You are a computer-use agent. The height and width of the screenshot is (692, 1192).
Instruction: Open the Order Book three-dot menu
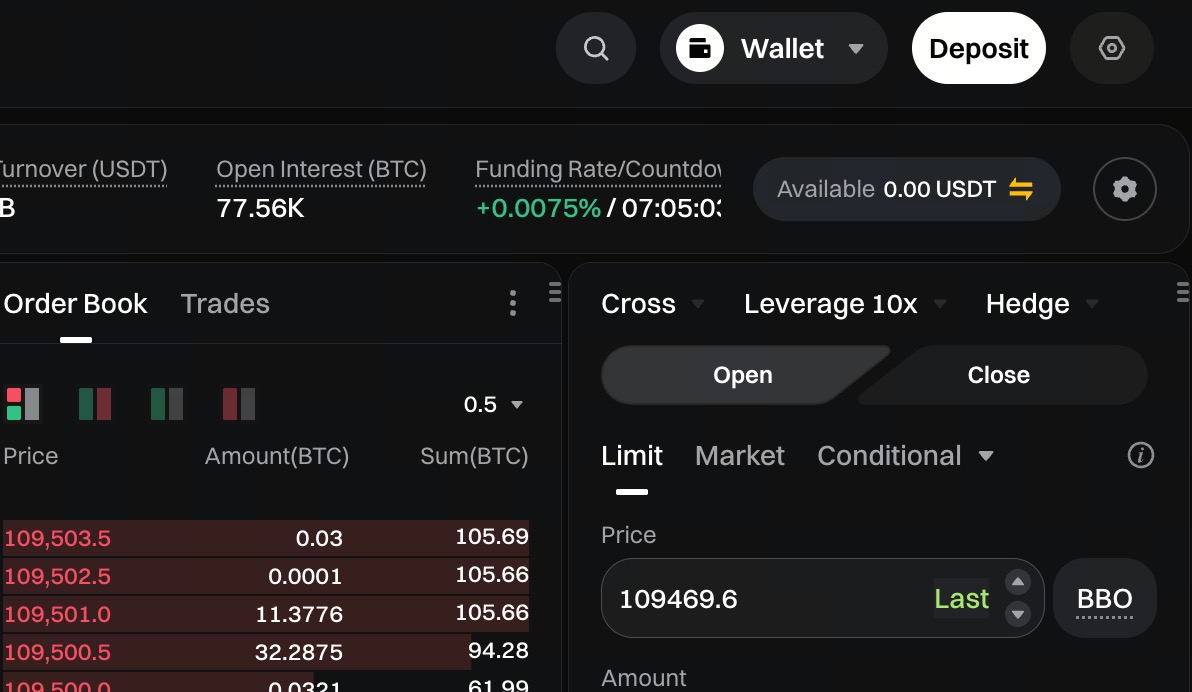[513, 303]
